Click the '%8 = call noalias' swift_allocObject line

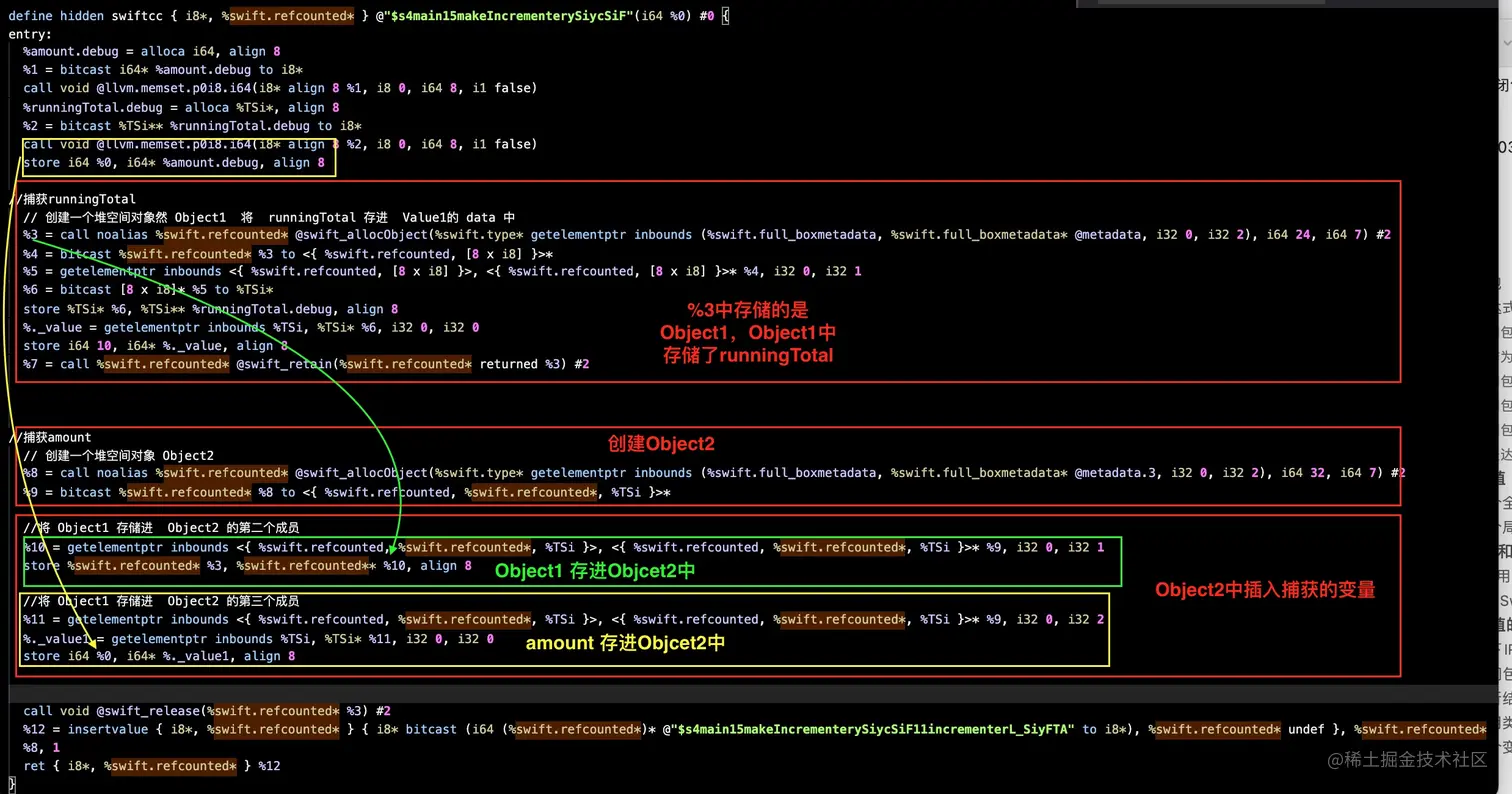714,473
